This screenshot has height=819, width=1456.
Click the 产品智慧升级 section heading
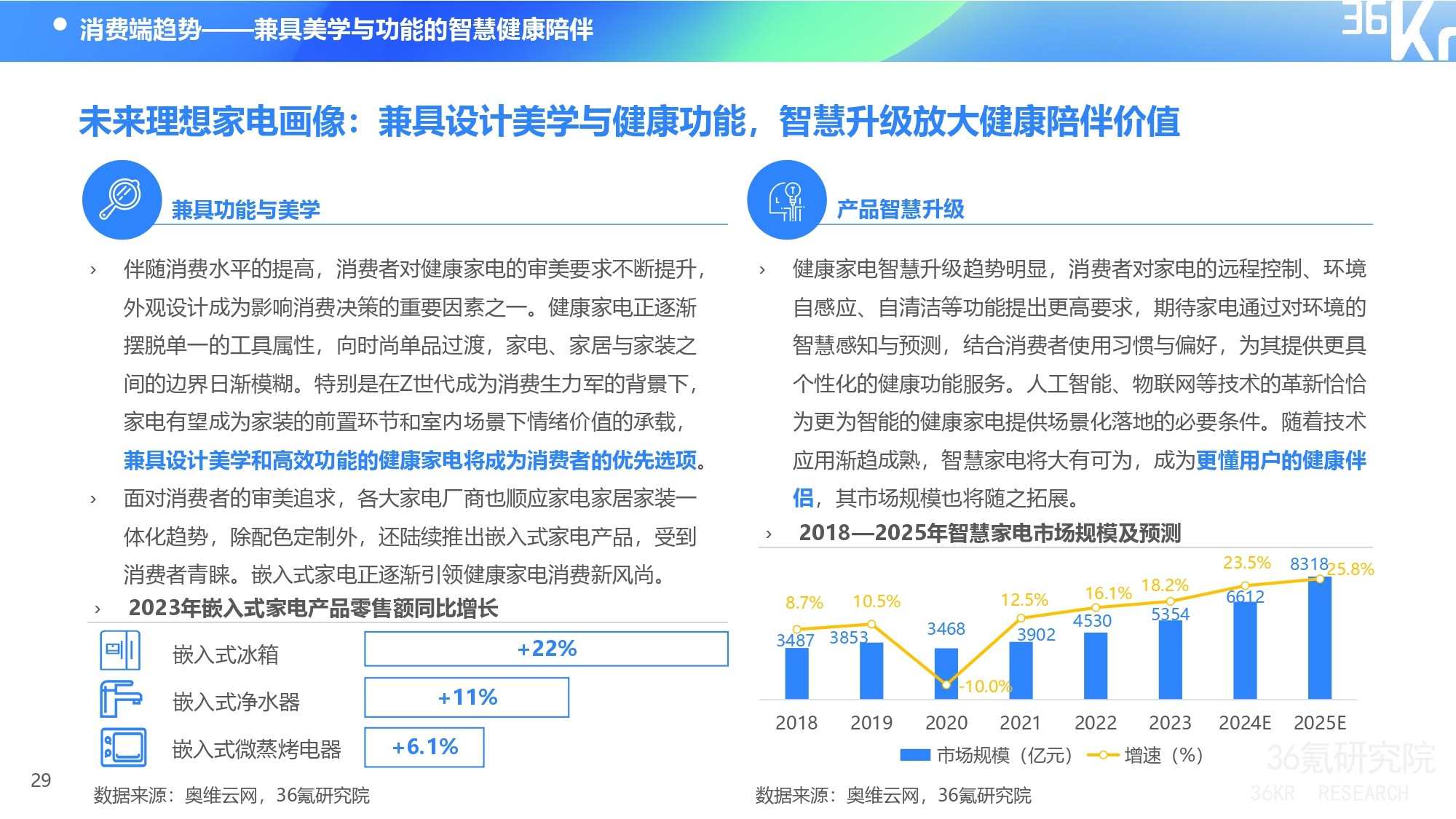tap(901, 210)
